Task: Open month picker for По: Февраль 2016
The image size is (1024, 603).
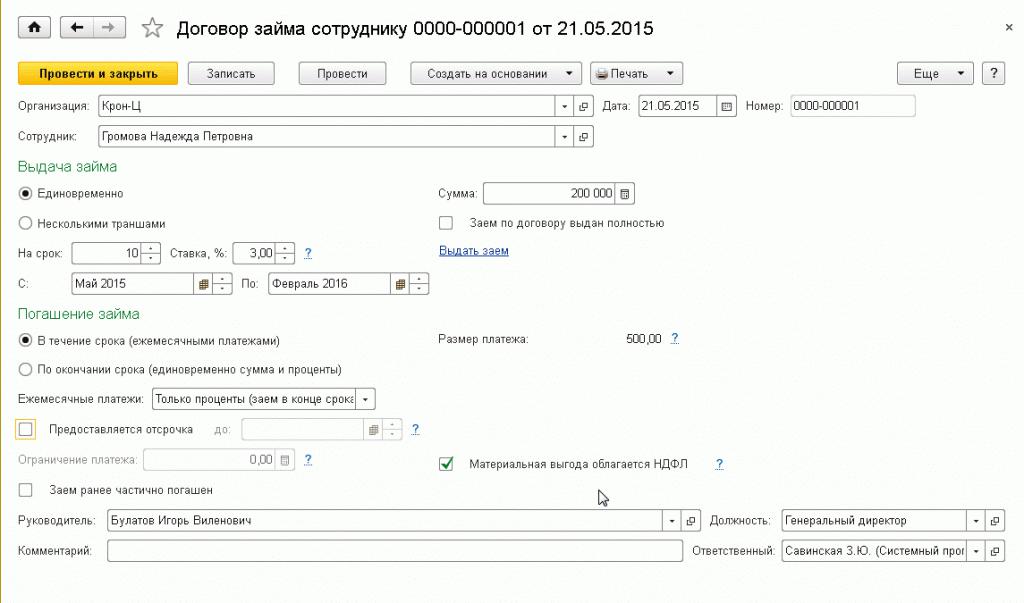Action: coord(400,284)
